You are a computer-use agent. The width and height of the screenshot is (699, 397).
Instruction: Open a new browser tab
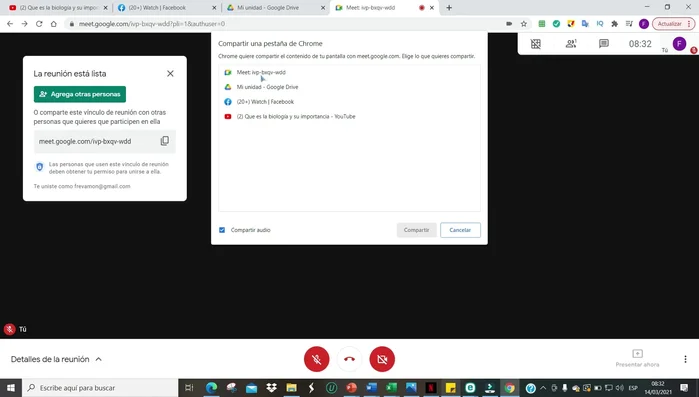(449, 8)
